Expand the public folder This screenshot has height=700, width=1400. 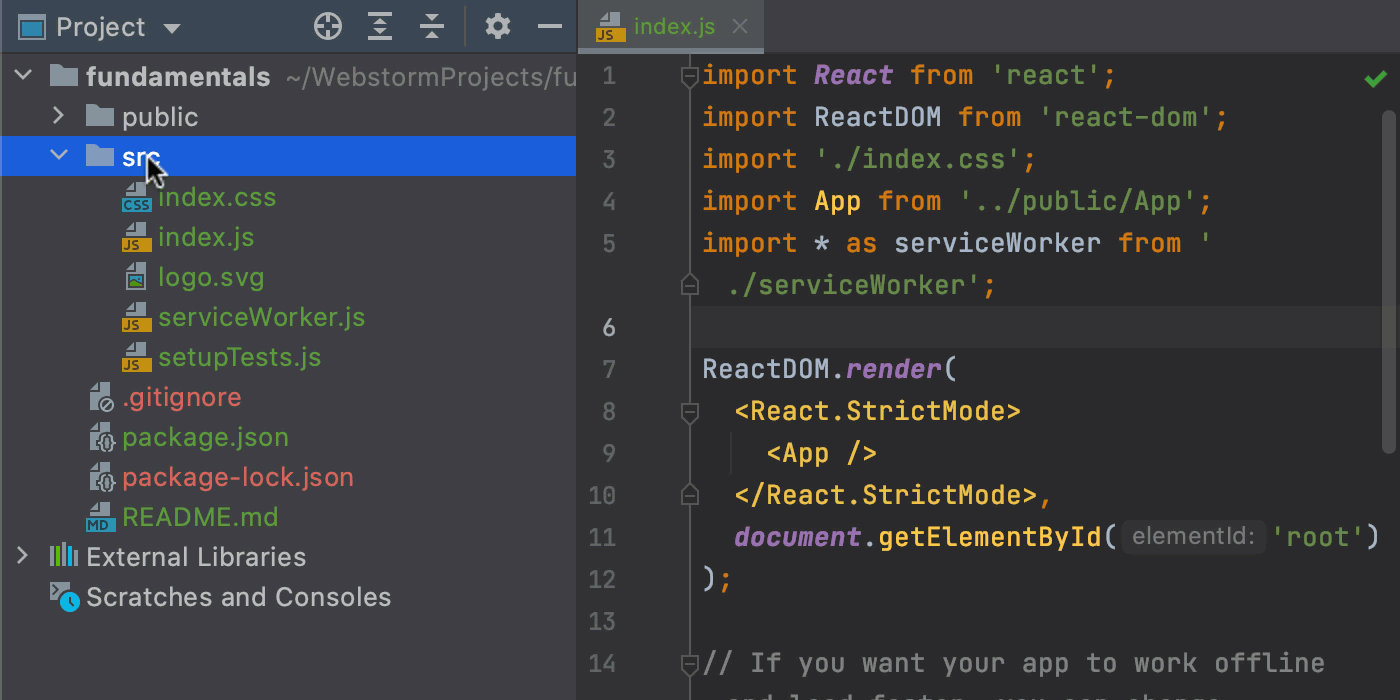coord(58,116)
